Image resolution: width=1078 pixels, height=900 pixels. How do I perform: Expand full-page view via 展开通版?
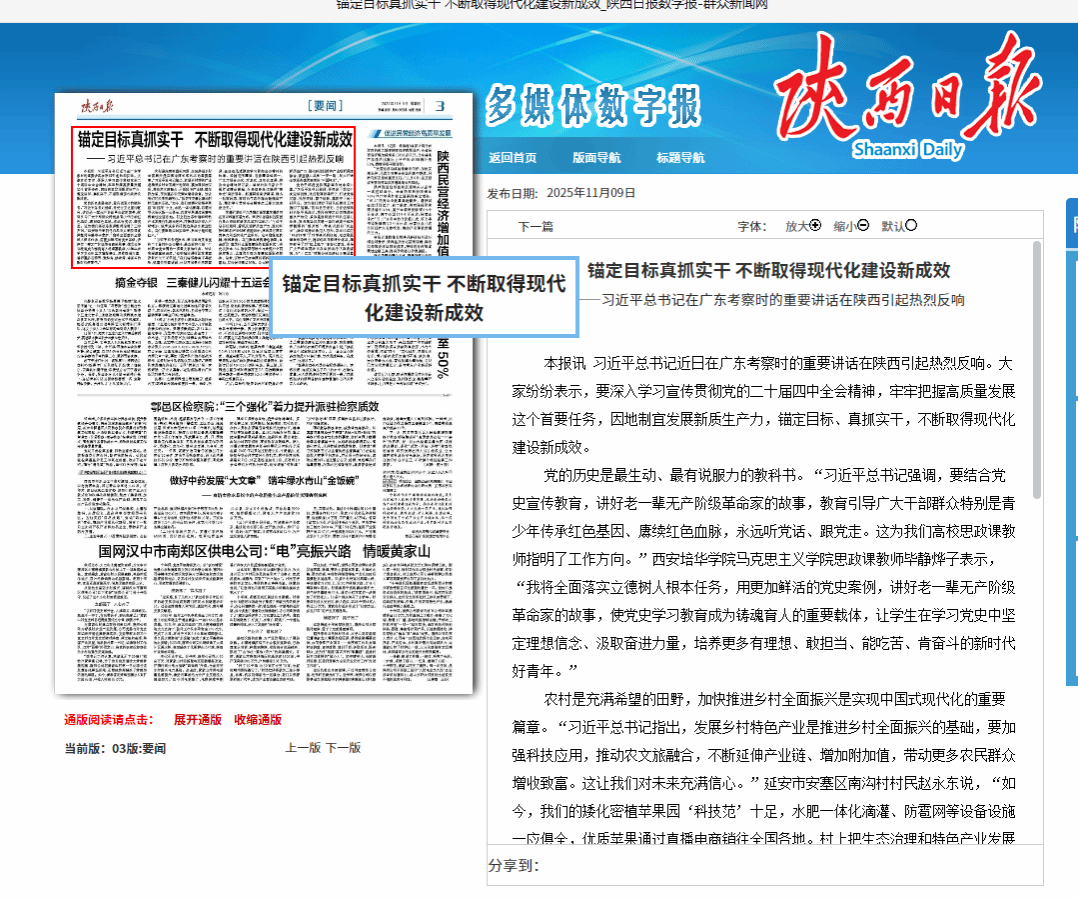coord(197,719)
